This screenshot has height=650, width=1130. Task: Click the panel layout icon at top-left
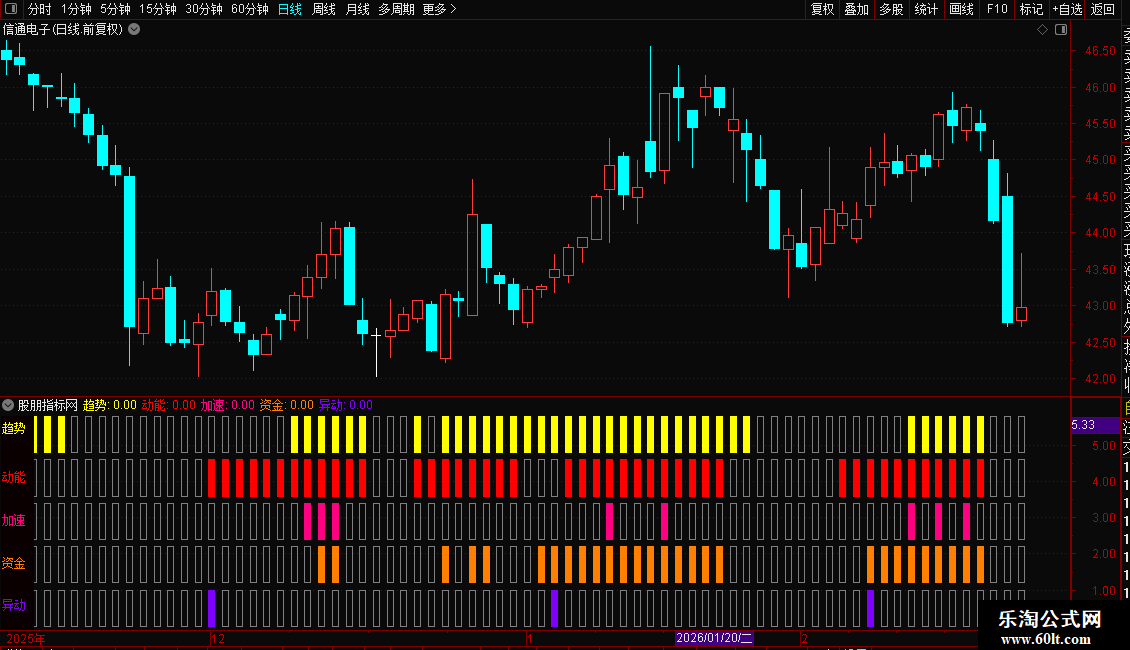(x=11, y=9)
